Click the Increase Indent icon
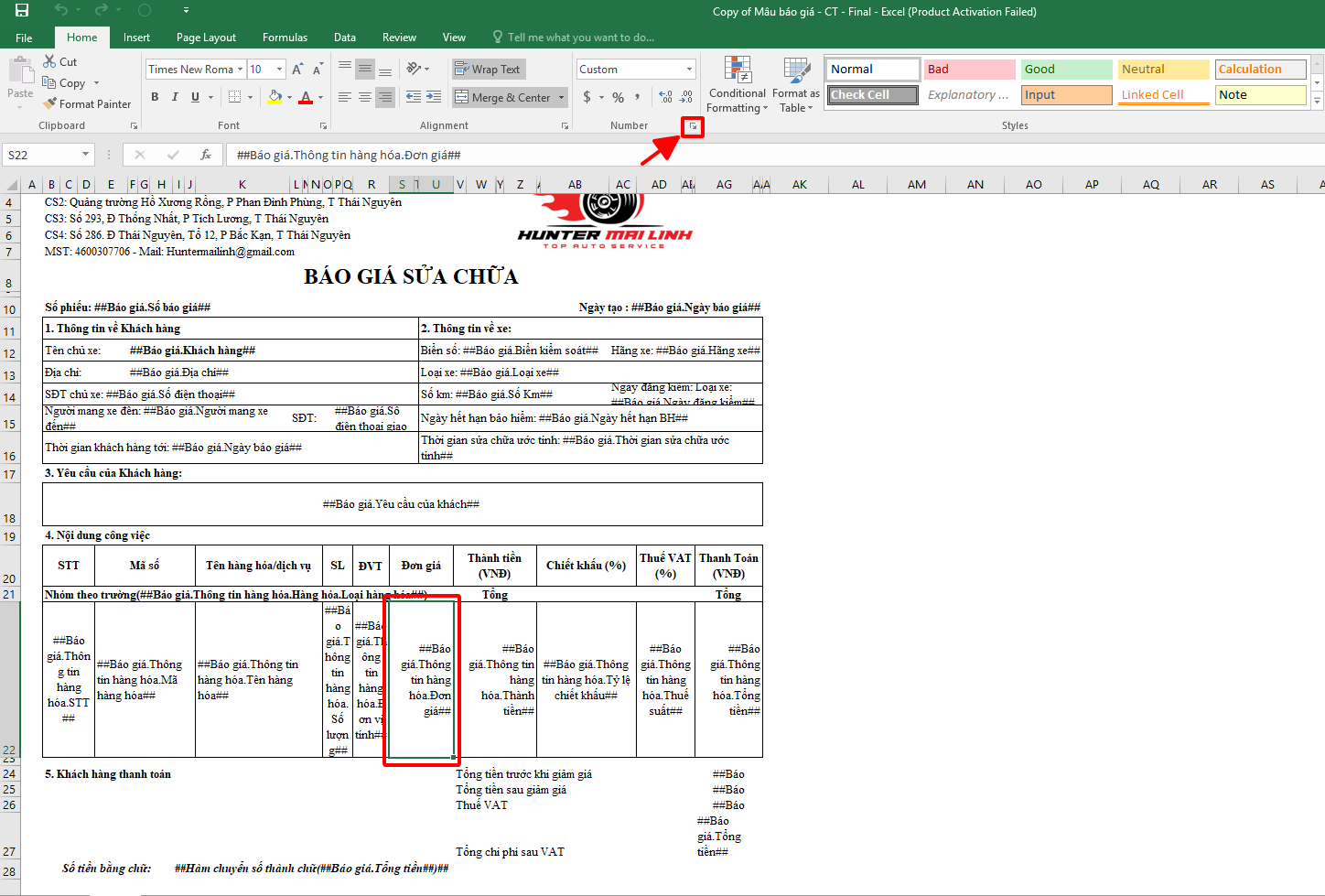The width and height of the screenshot is (1325, 896). point(434,97)
